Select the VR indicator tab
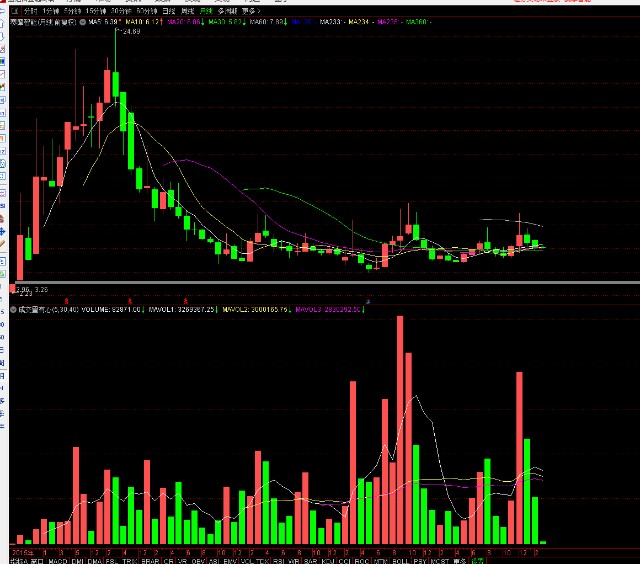This screenshot has width=640, height=564. tap(182, 561)
